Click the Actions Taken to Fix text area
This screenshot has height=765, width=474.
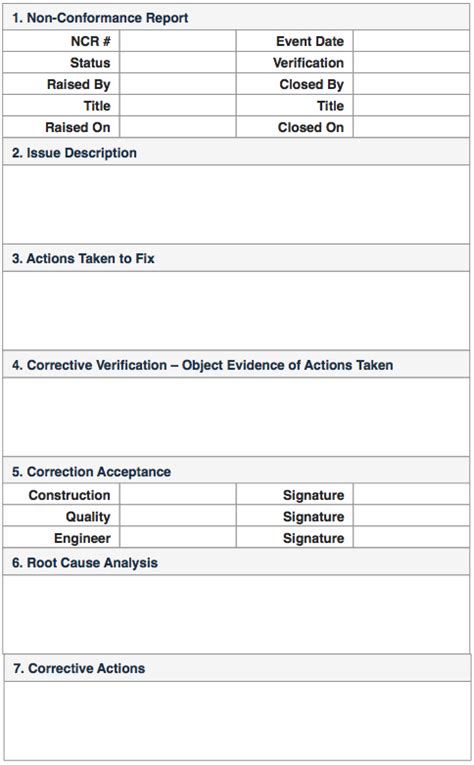click(x=236, y=311)
